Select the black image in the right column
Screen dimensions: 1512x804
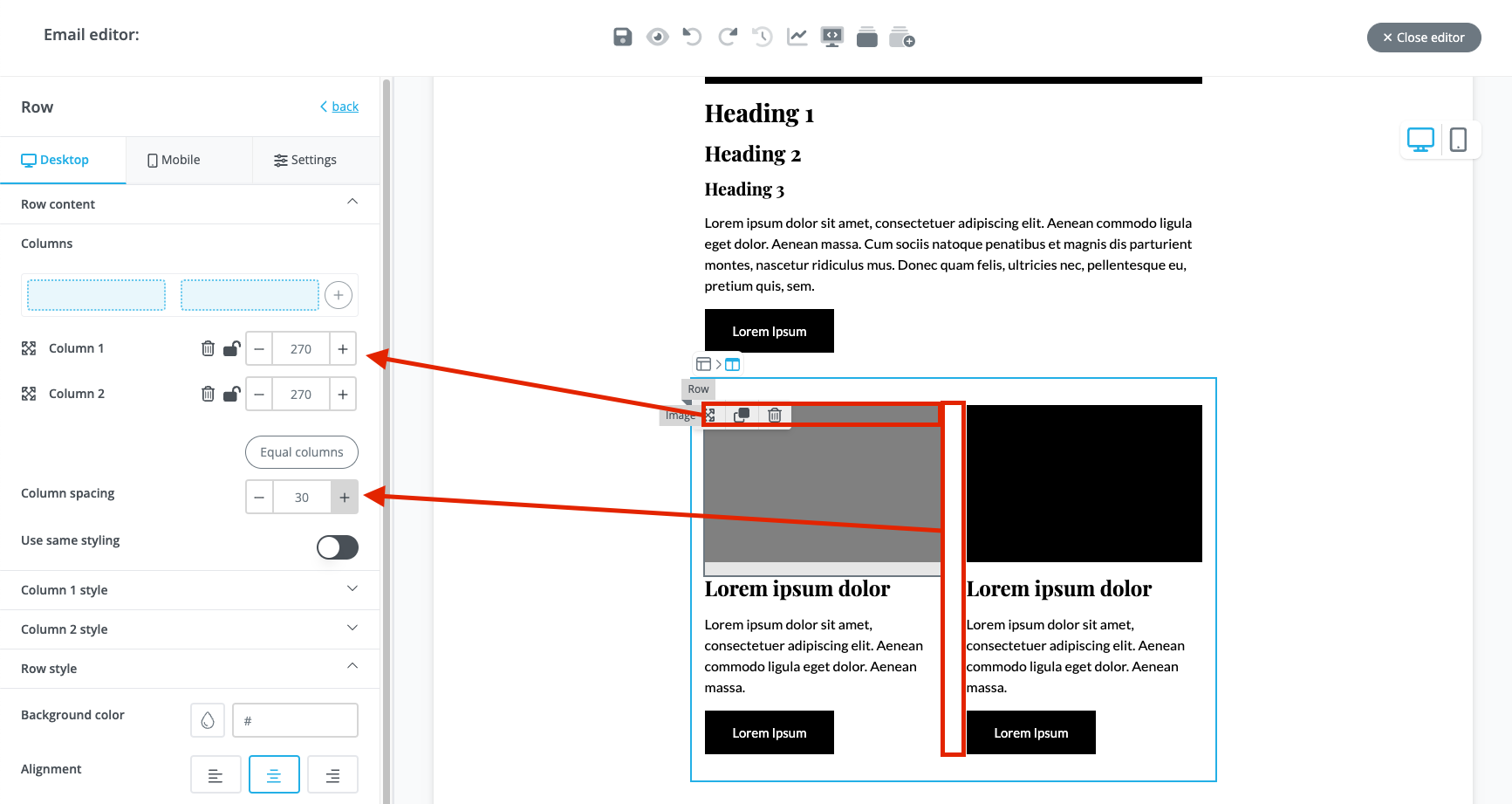[1084, 484]
